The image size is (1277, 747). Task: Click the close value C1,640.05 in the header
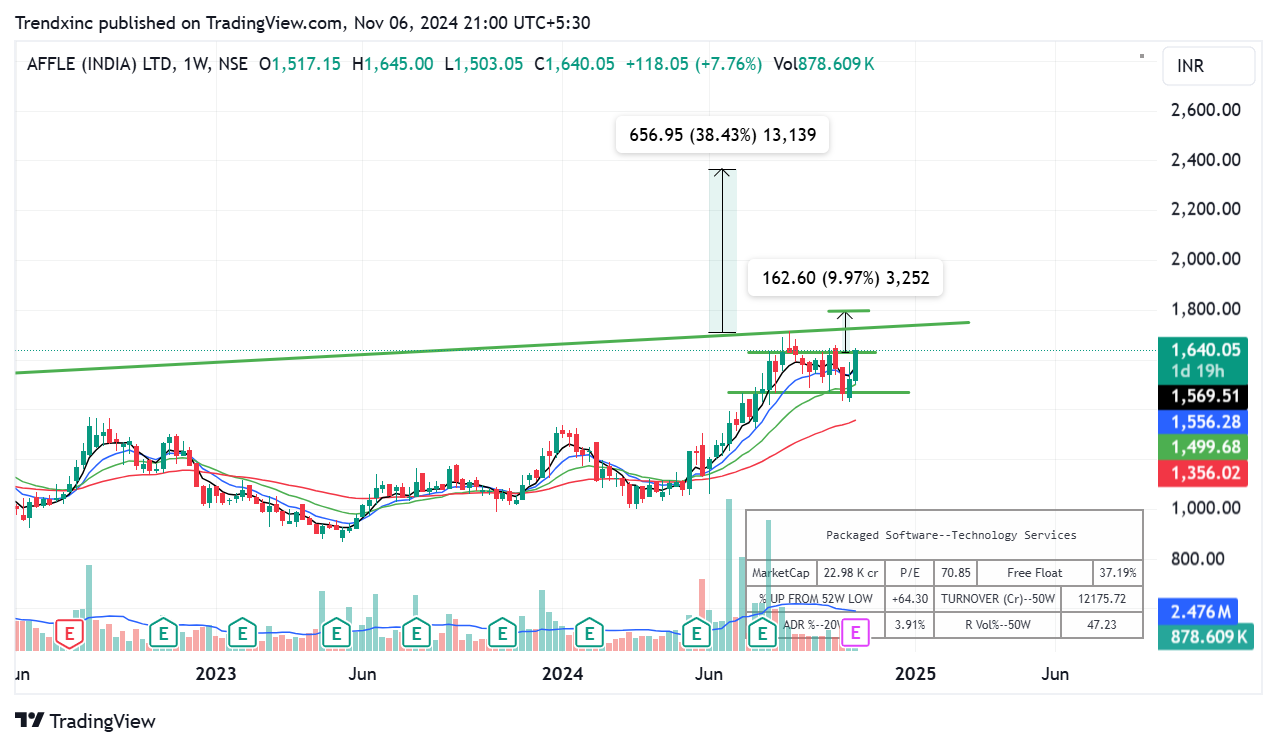point(574,63)
